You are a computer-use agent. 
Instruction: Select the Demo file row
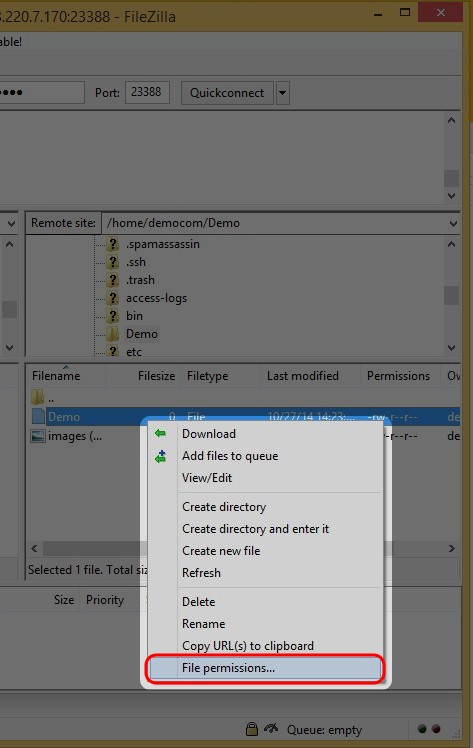click(243, 416)
